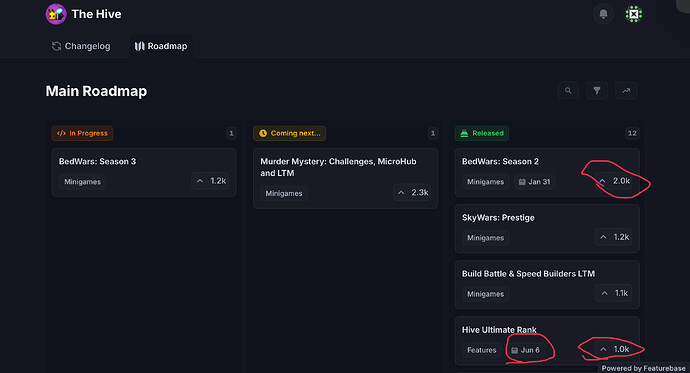Click Minigames tag on BedWars Season 2
The width and height of the screenshot is (690, 373).
[485, 182]
